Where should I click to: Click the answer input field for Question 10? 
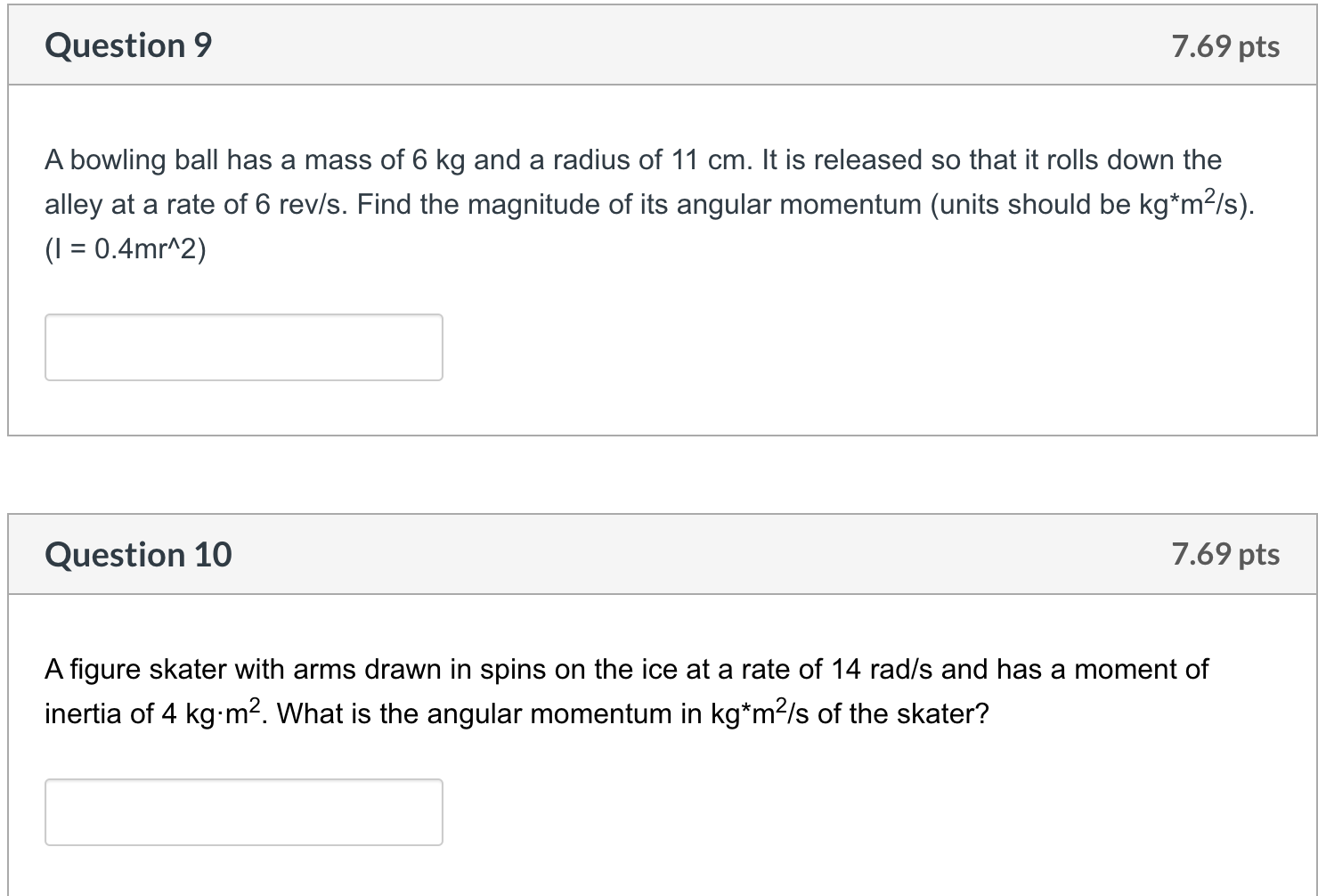243,811
